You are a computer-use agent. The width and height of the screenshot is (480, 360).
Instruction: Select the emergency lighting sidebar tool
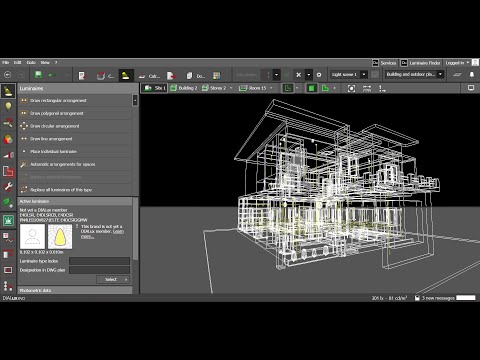pos(8,220)
